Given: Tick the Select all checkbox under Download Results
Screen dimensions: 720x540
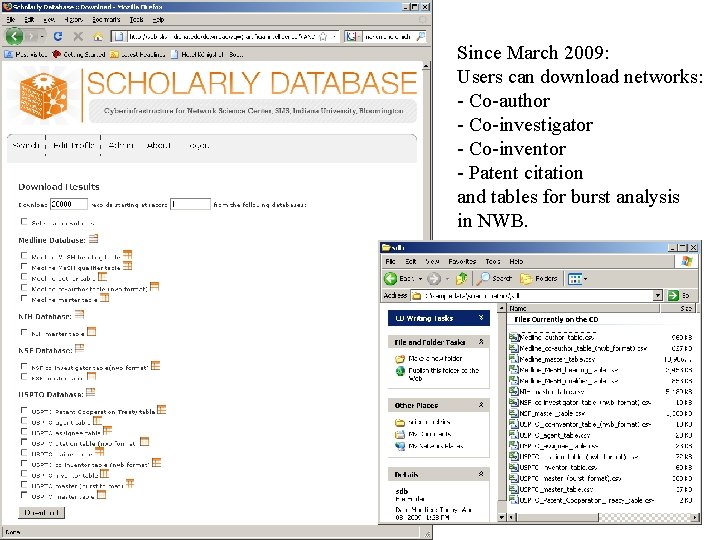Looking at the screenshot, I should pos(24,221).
